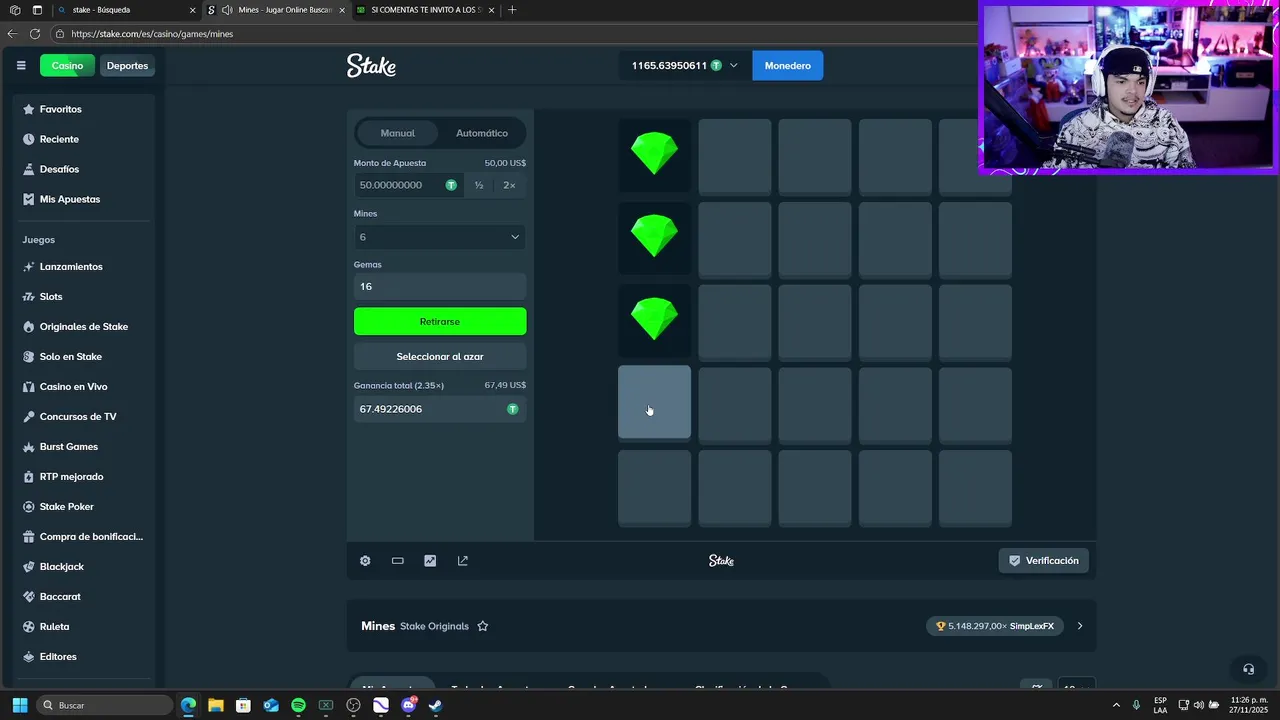The image size is (1280, 720).
Task: Switch to the Casino section
Action: click(68, 66)
